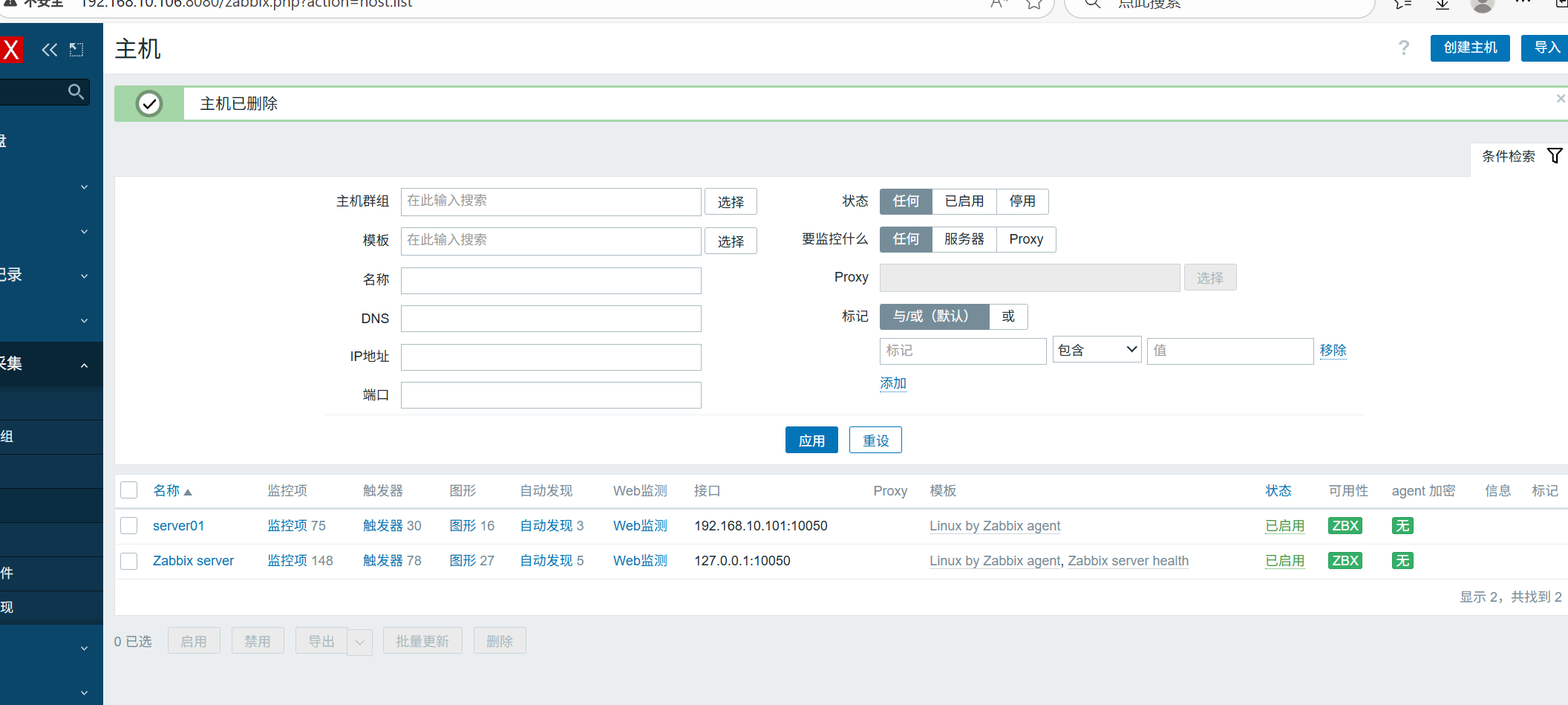Click 选择 for templates
The height and width of the screenshot is (705, 1568).
point(731,241)
